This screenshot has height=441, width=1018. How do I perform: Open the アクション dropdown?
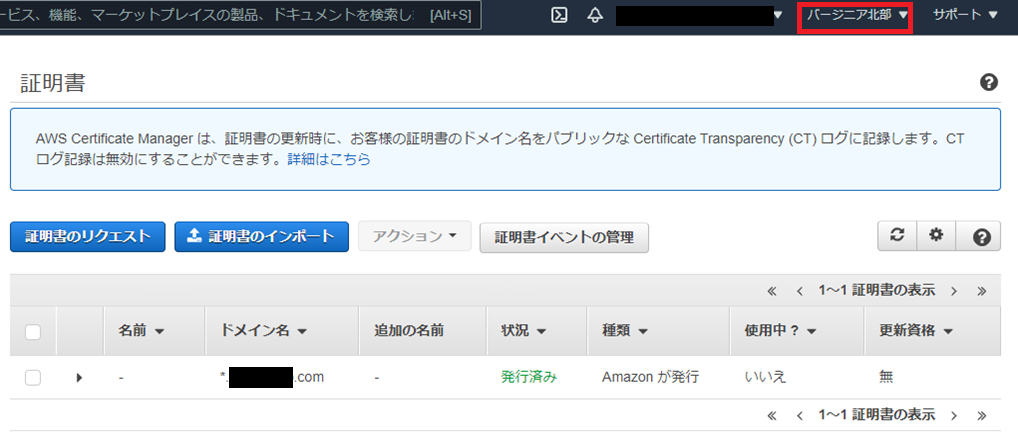point(415,236)
